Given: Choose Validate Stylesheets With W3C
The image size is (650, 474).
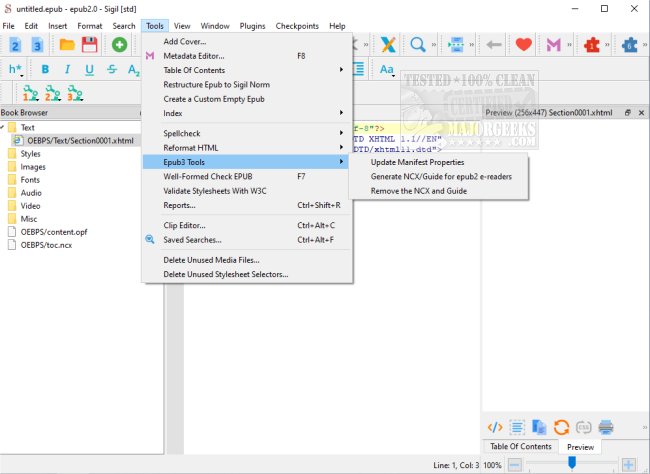Looking at the screenshot, I should point(247,191).
